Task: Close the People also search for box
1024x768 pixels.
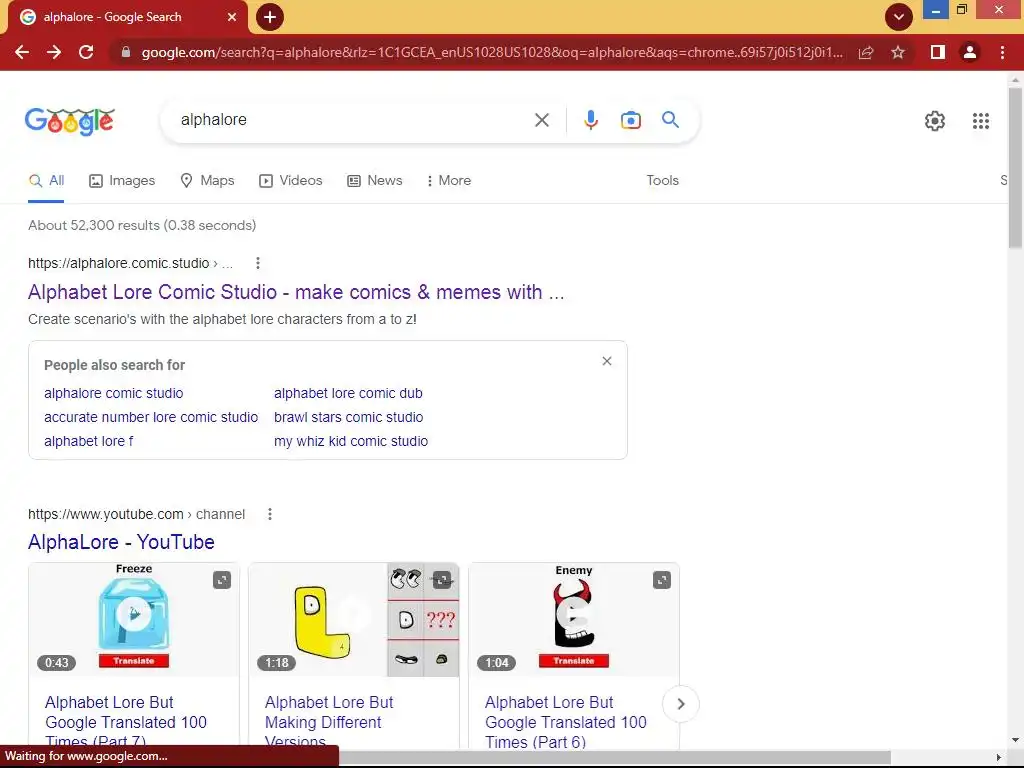Action: [607, 361]
